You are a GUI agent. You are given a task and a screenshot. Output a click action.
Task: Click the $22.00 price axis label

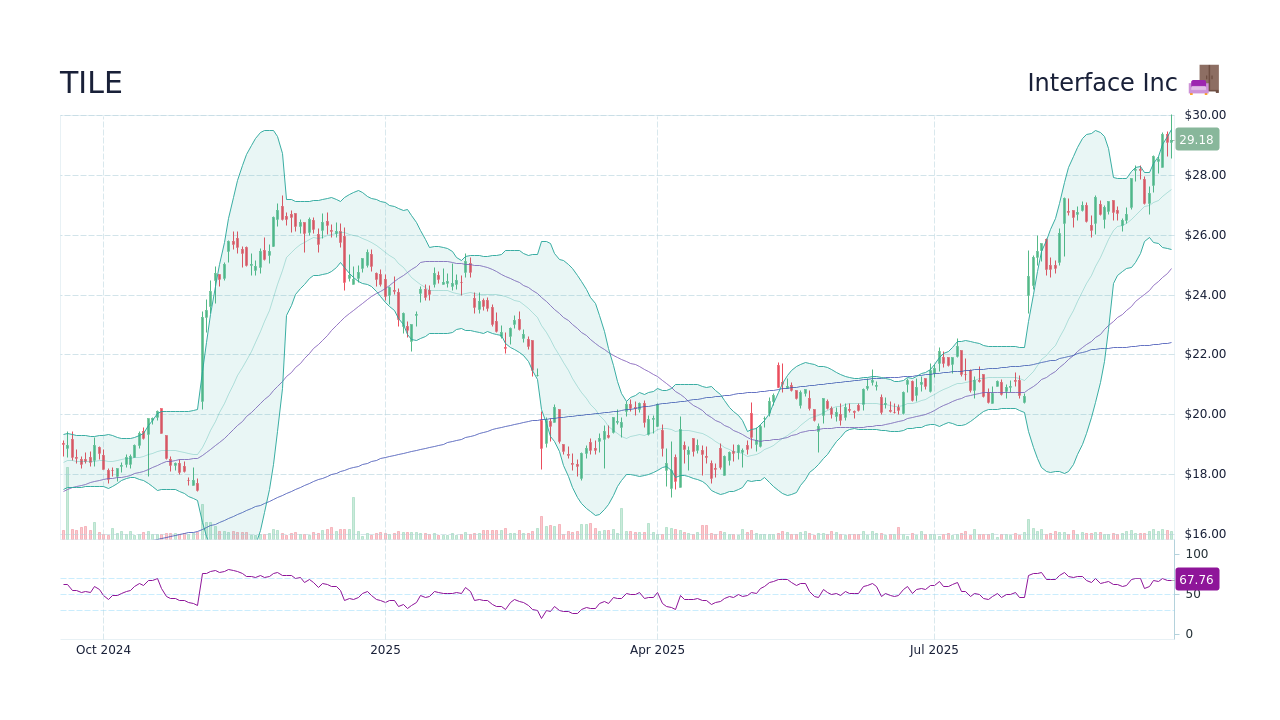pos(1205,354)
